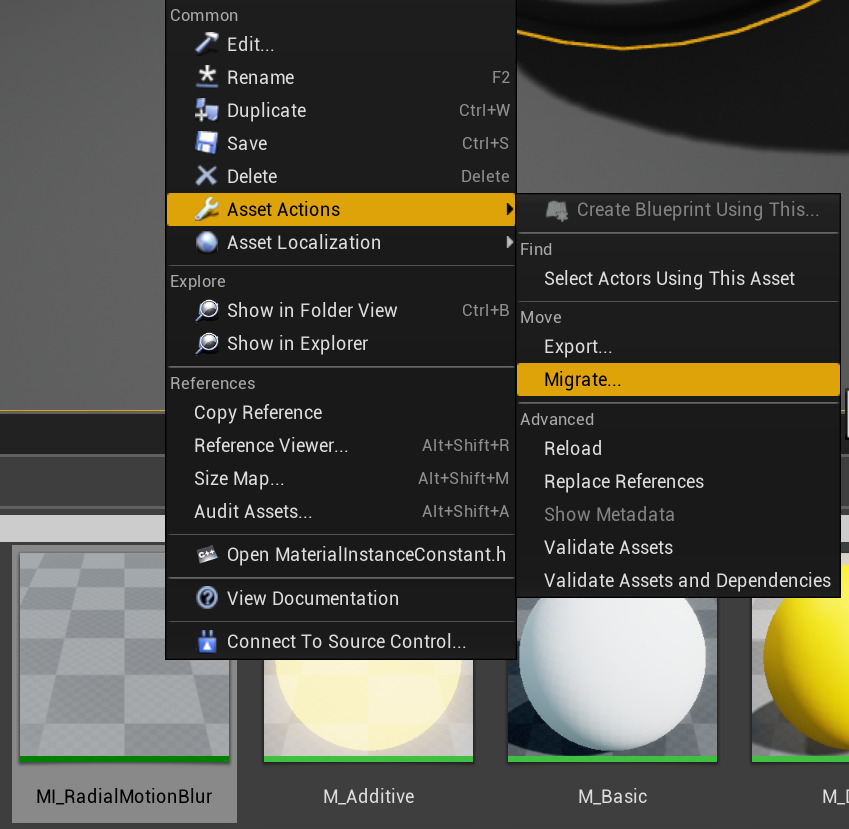This screenshot has height=829, width=849.
Task: Click Validate Assets and Dependencies
Action: (x=686, y=580)
